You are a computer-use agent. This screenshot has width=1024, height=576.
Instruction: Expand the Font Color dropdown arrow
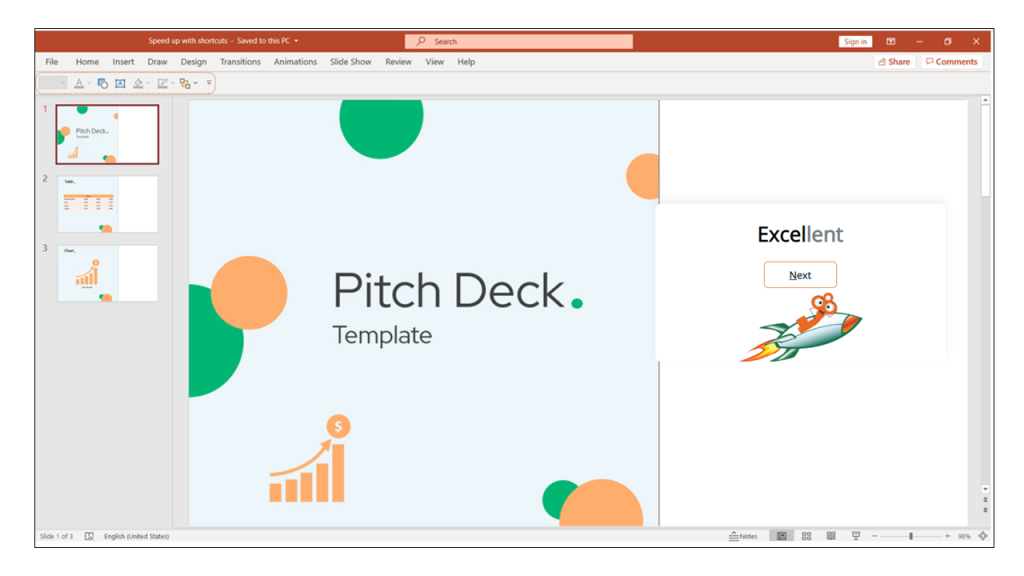click(90, 83)
